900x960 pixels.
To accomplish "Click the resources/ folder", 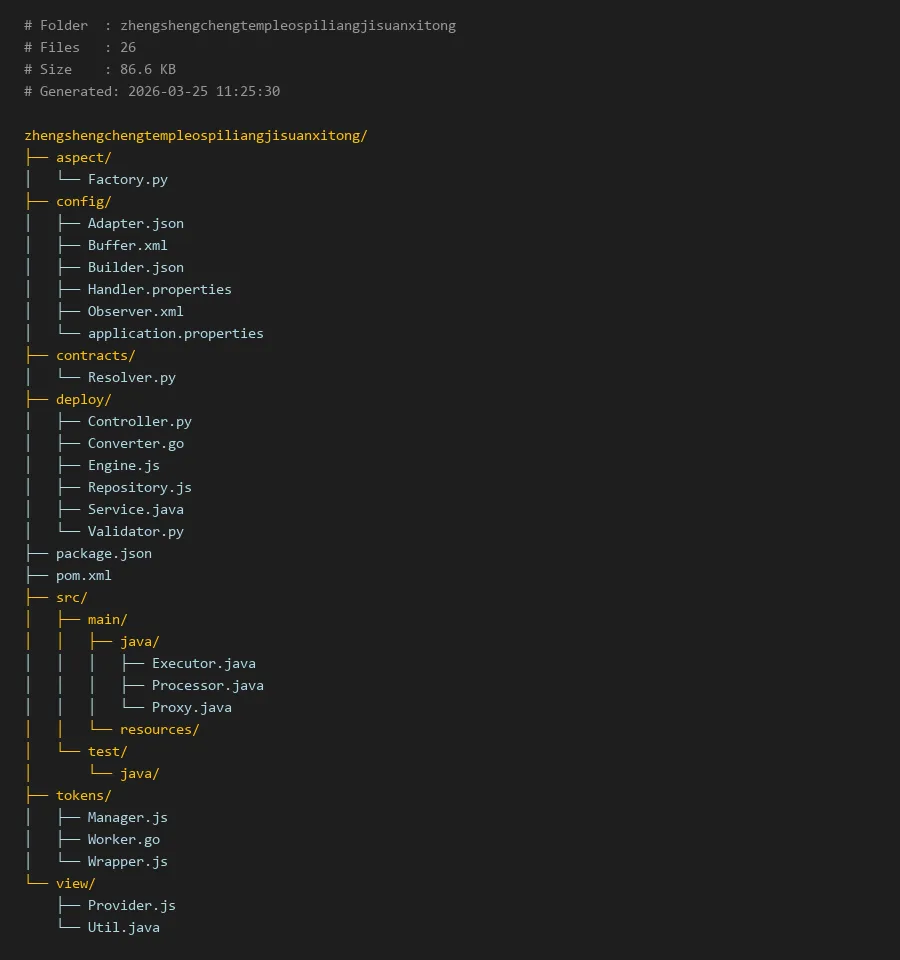I will click(159, 729).
